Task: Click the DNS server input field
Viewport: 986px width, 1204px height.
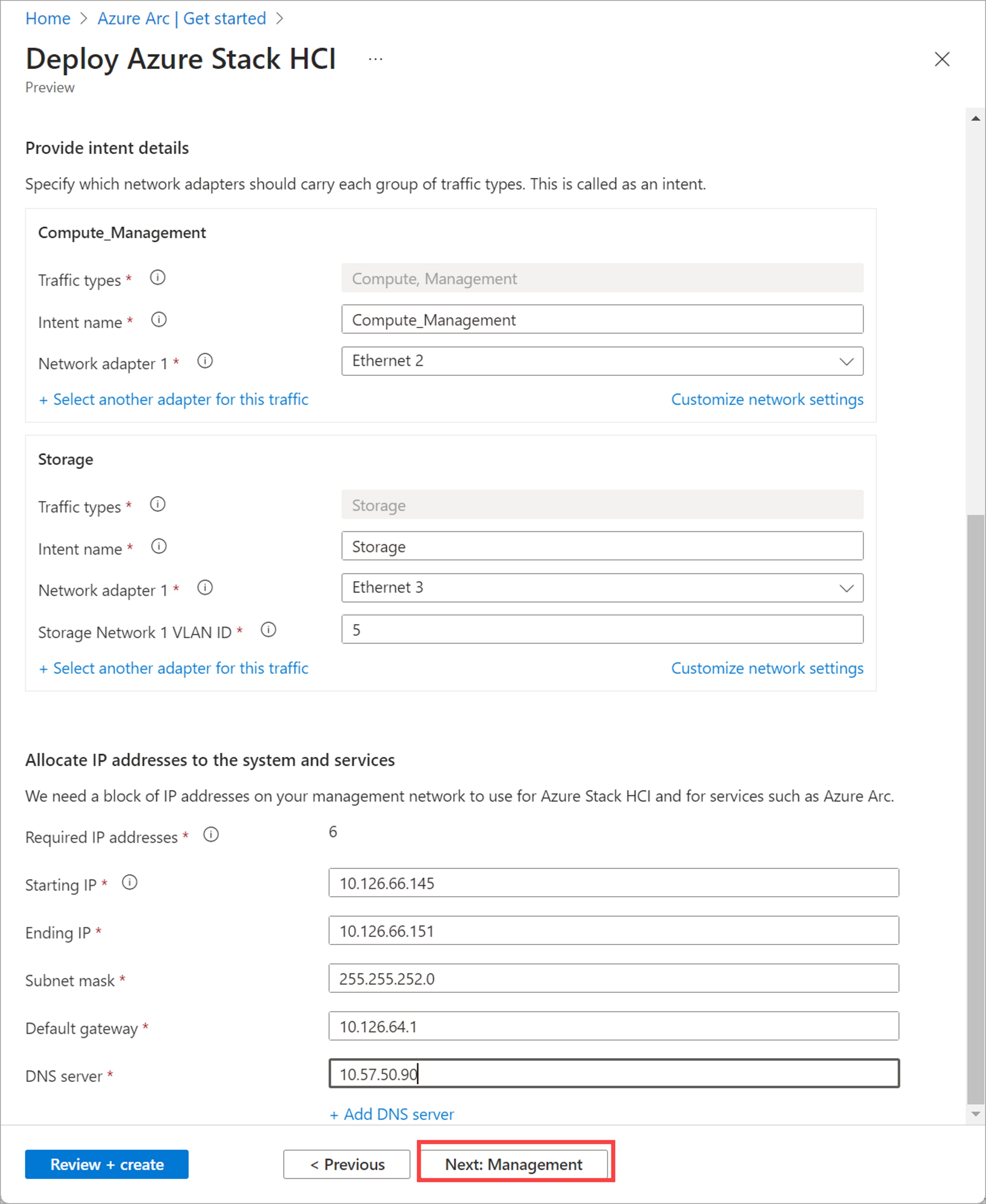Action: 614,1074
